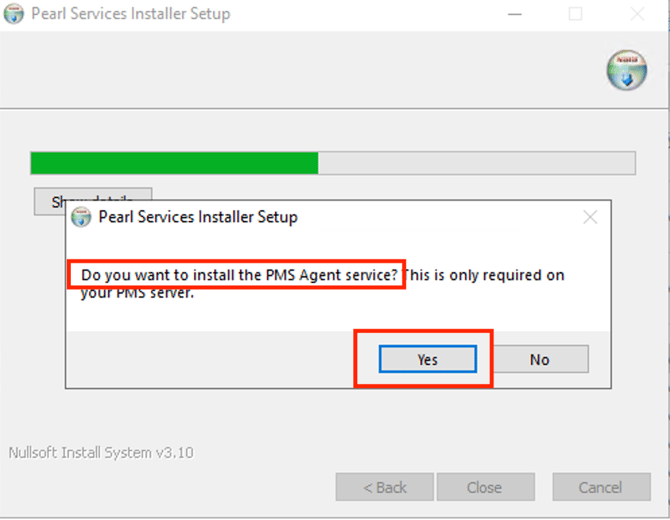Screen dimensions: 670x520
Task: Close the PMS Agent prompt dialog with X
Action: pyautogui.click(x=590, y=217)
